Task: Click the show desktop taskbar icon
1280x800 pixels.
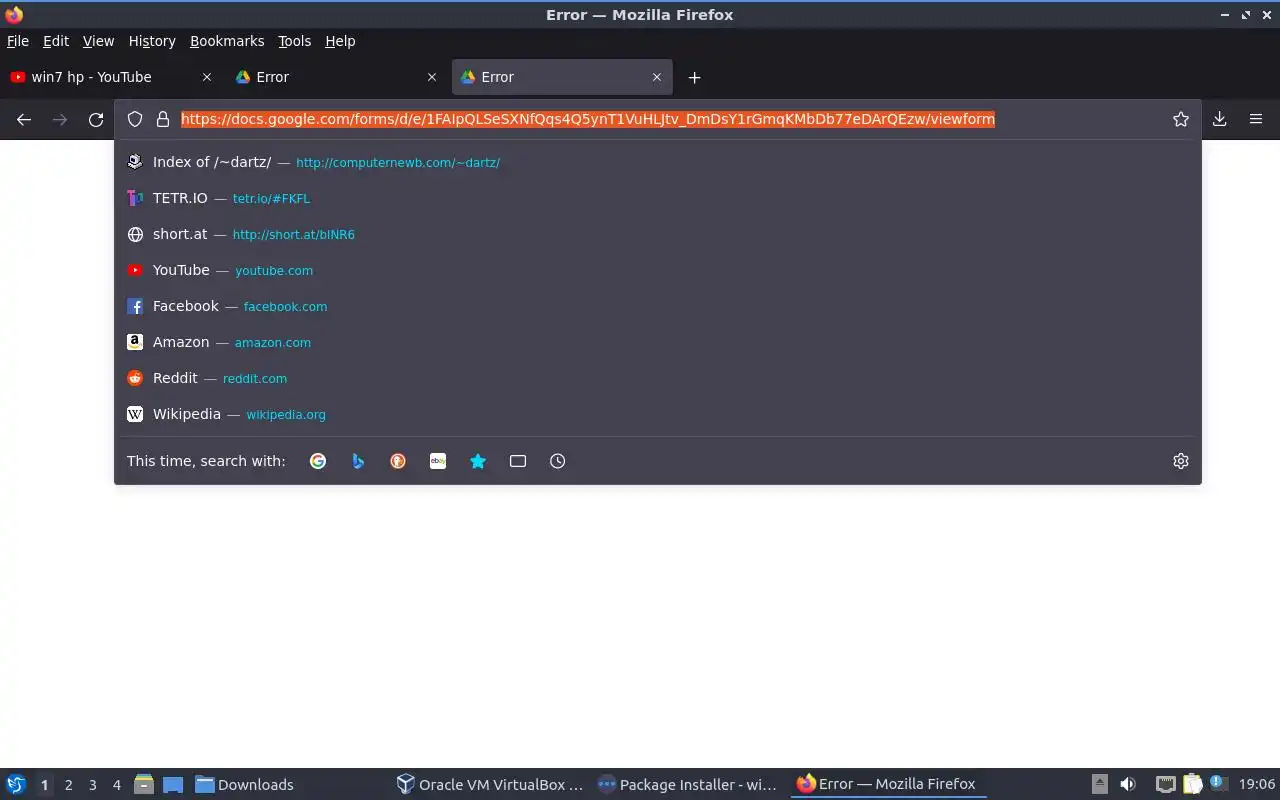Action: point(173,785)
